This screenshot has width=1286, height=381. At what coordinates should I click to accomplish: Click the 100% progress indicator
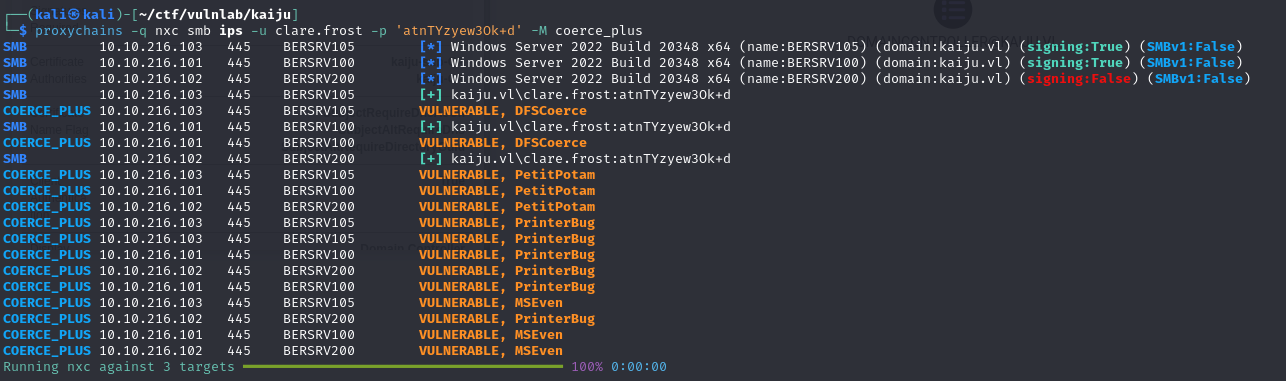587,367
